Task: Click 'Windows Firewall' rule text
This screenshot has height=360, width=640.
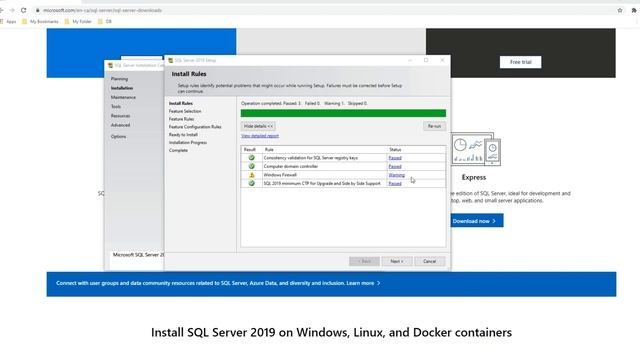Action: tap(280, 175)
